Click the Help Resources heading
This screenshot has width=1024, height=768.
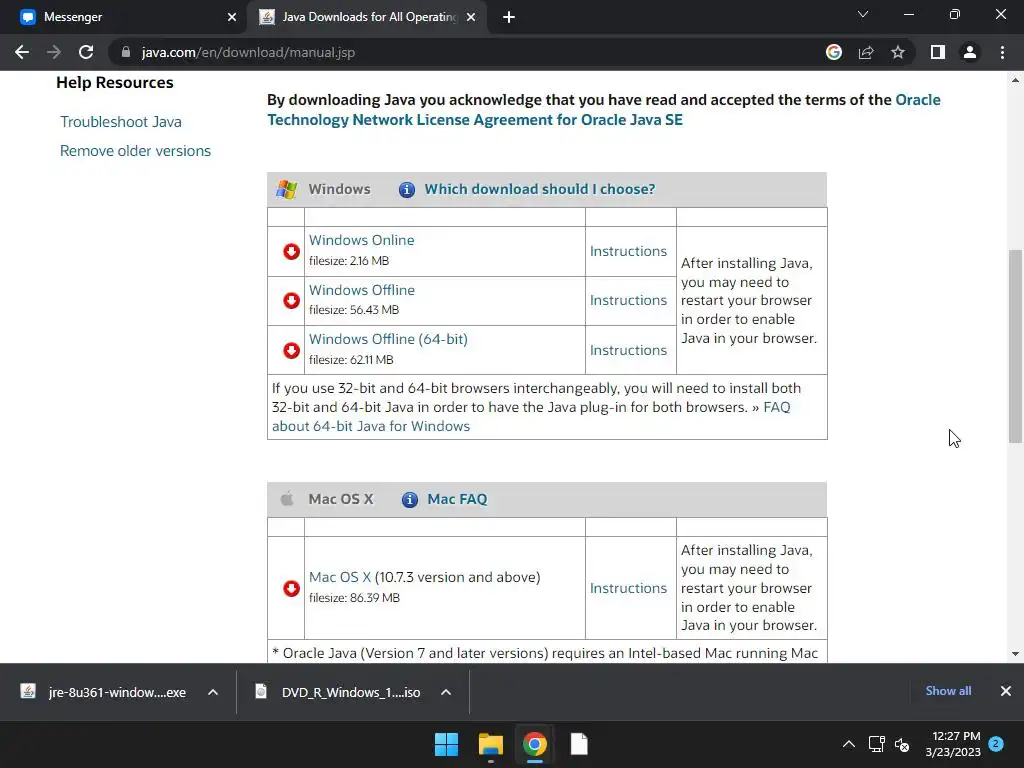click(115, 83)
